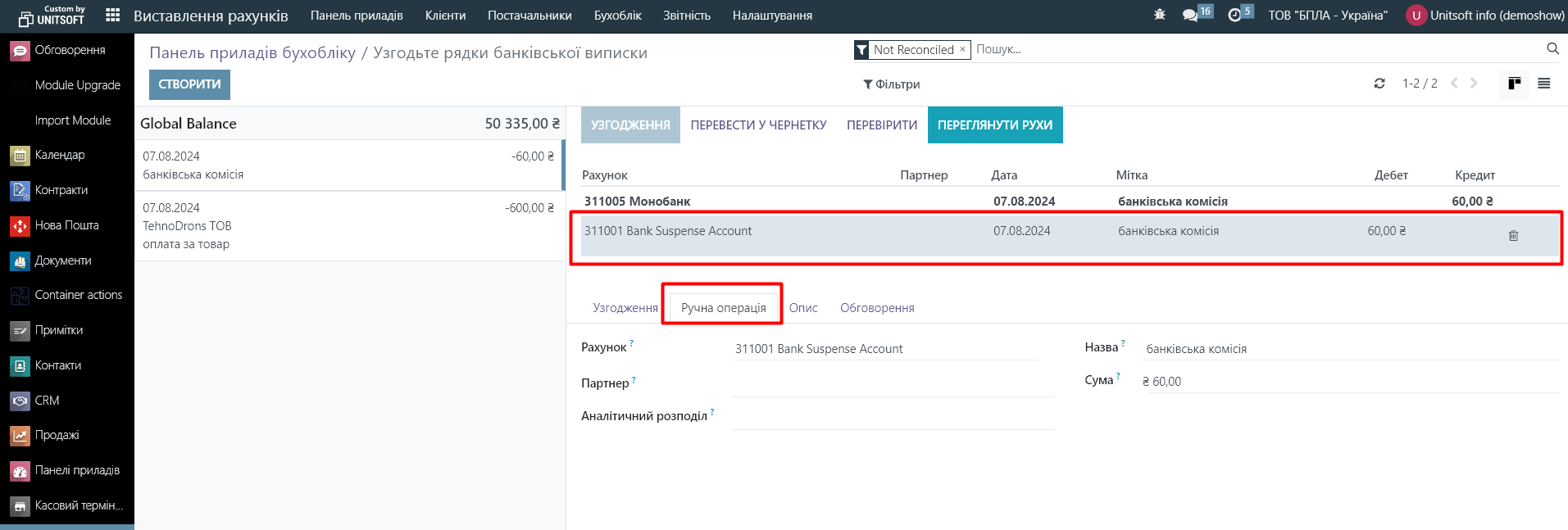Delete the Bank Suspense Account line via trash icon
The width and height of the screenshot is (1568, 530).
1513,236
